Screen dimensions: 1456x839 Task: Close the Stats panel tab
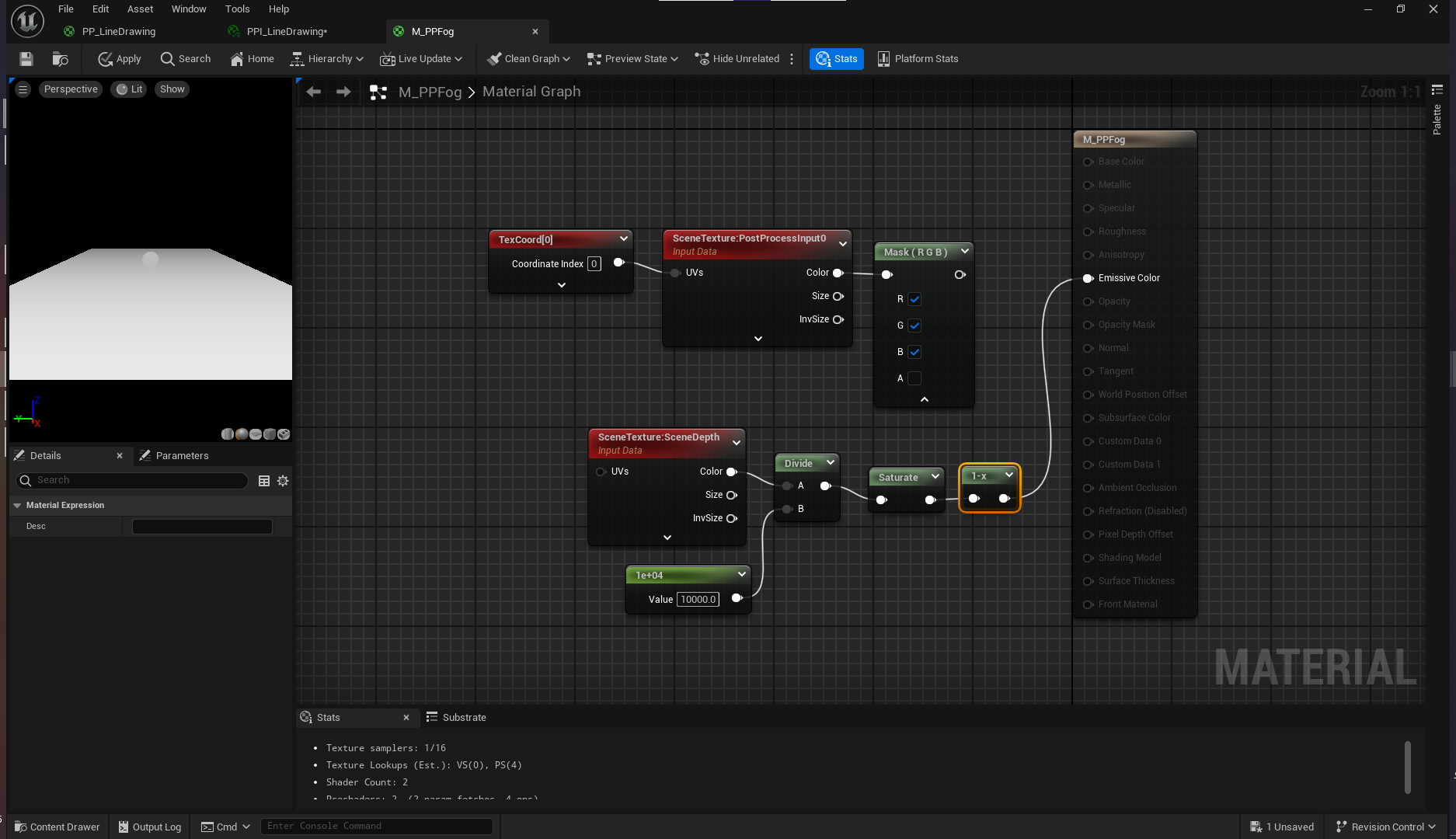pyautogui.click(x=406, y=718)
